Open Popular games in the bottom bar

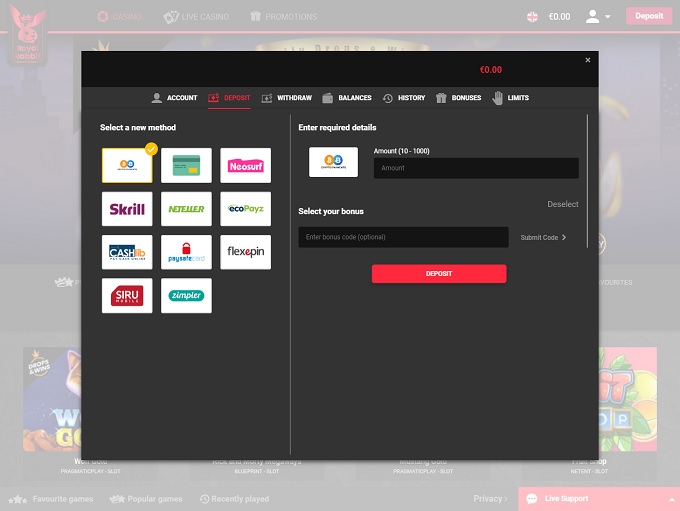146,499
